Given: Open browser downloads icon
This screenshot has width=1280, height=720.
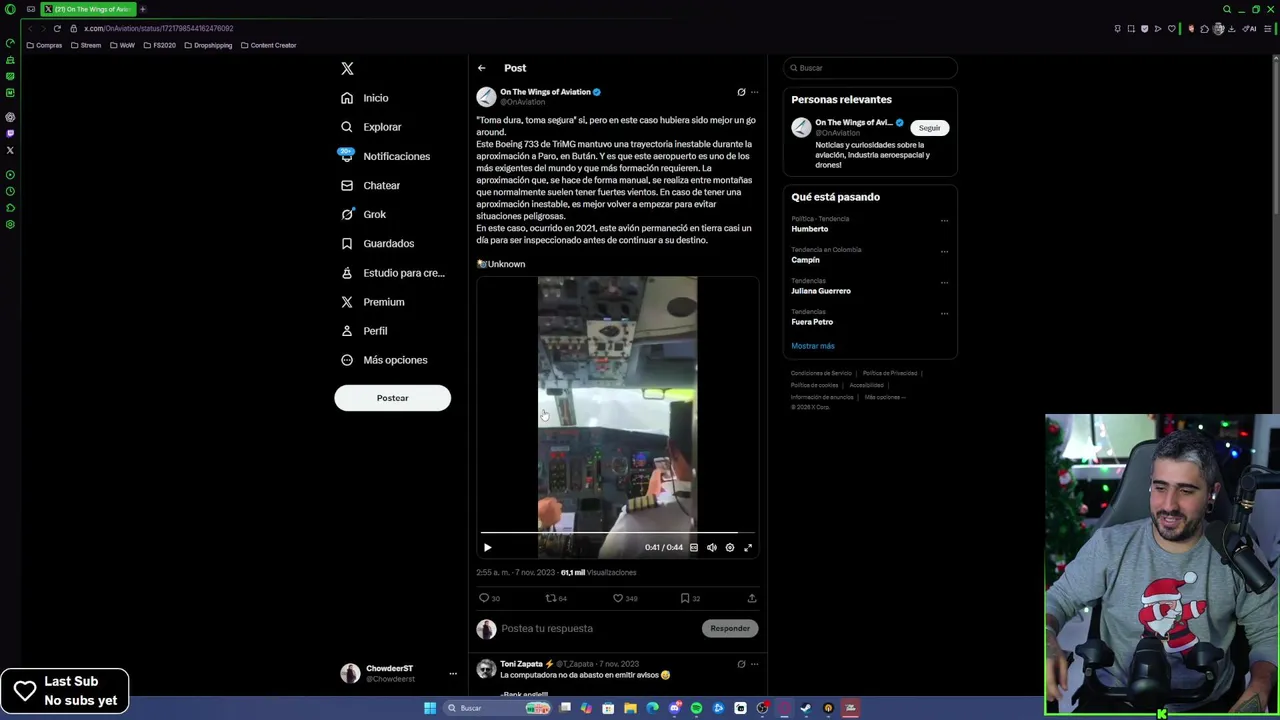Looking at the screenshot, I should 1231,29.
